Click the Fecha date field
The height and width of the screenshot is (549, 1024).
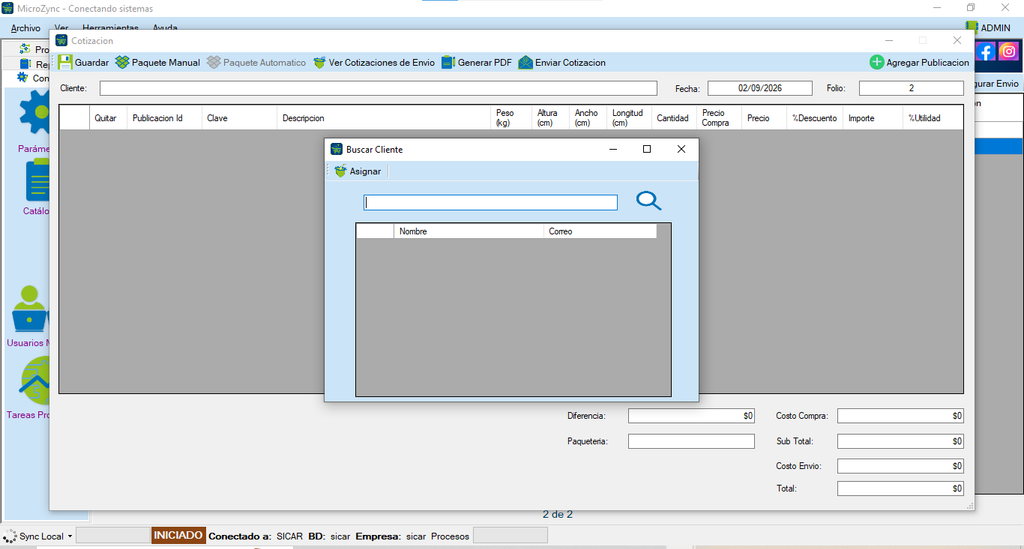pos(760,88)
